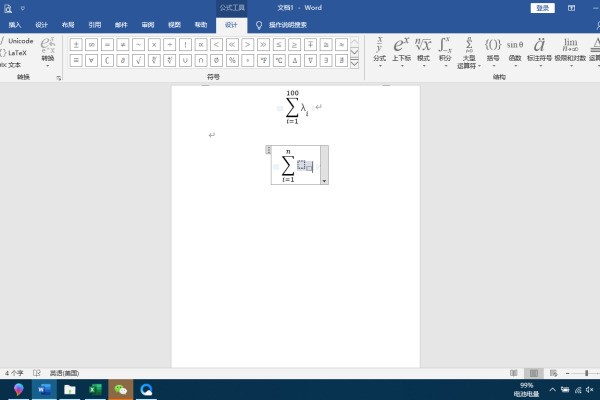Screen dimensions: 600x400
Task: Open the Bracket (括号) structures
Action: tap(493, 49)
